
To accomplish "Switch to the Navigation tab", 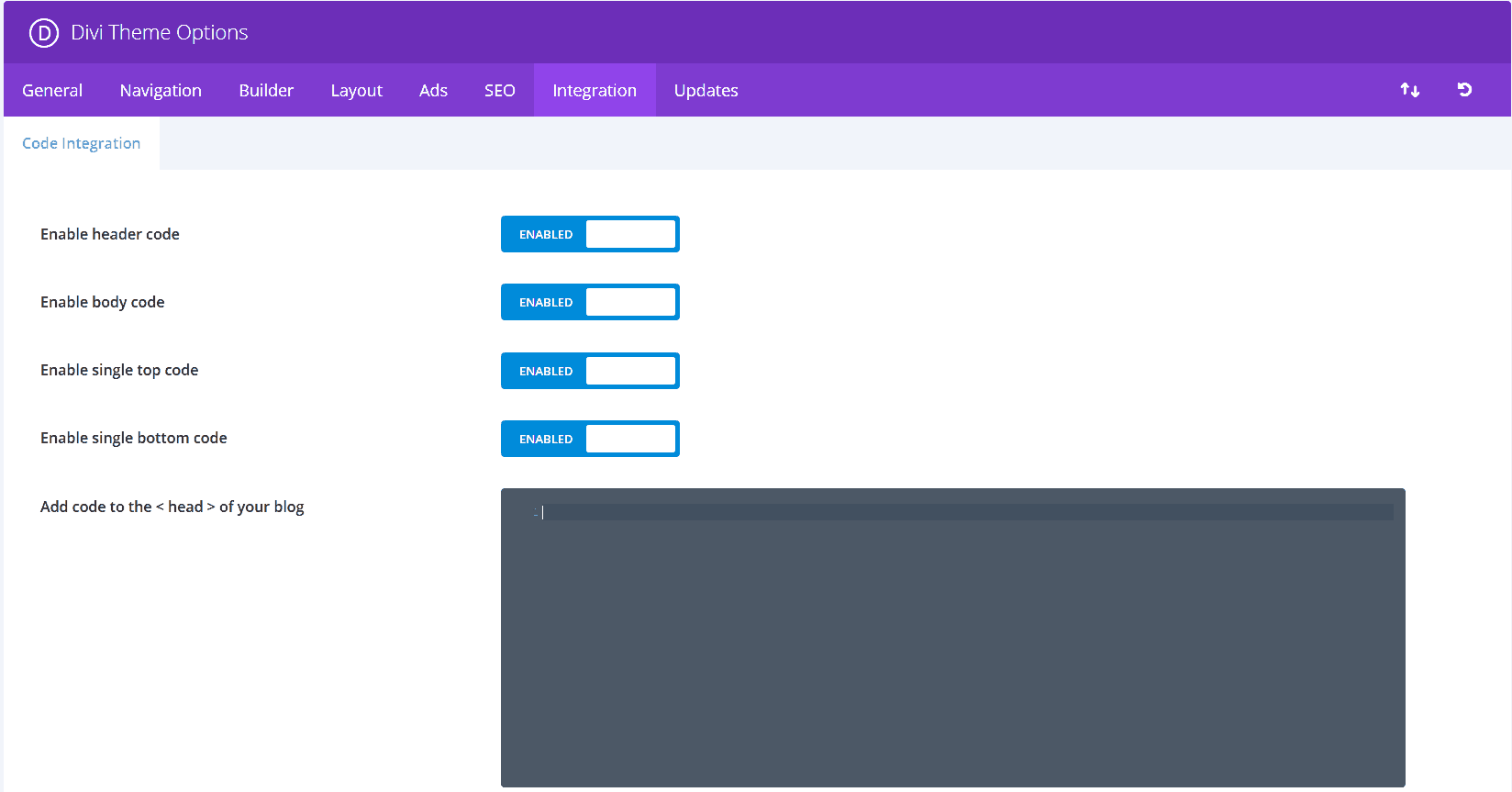I will 161,90.
